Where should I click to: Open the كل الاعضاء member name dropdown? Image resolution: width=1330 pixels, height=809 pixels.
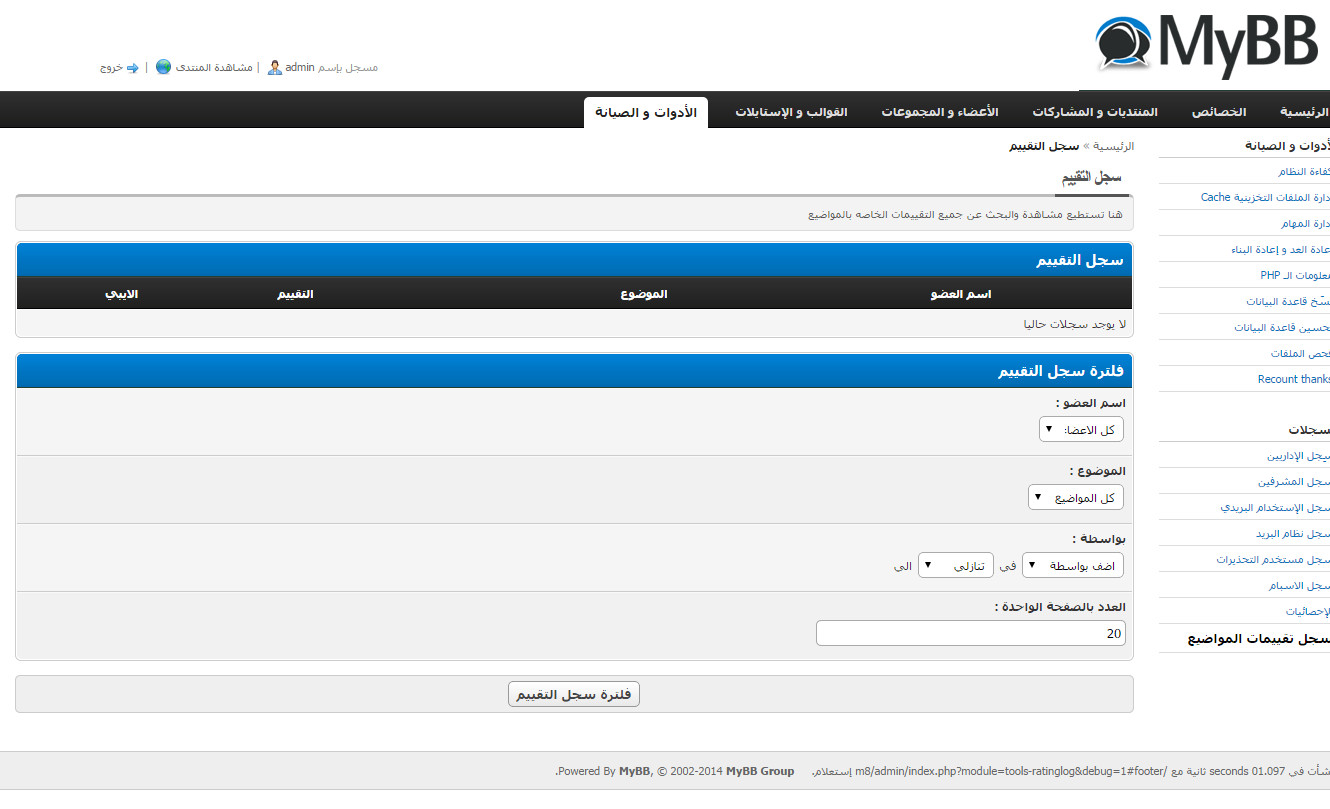(1081, 430)
